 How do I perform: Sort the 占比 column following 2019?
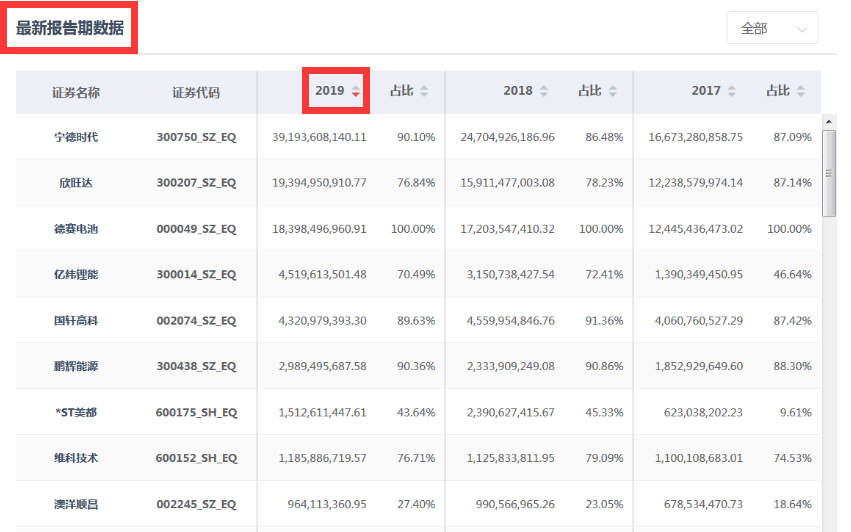tap(424, 91)
